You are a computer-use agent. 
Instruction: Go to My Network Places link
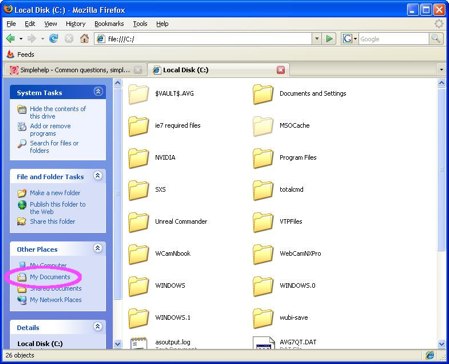point(55,300)
